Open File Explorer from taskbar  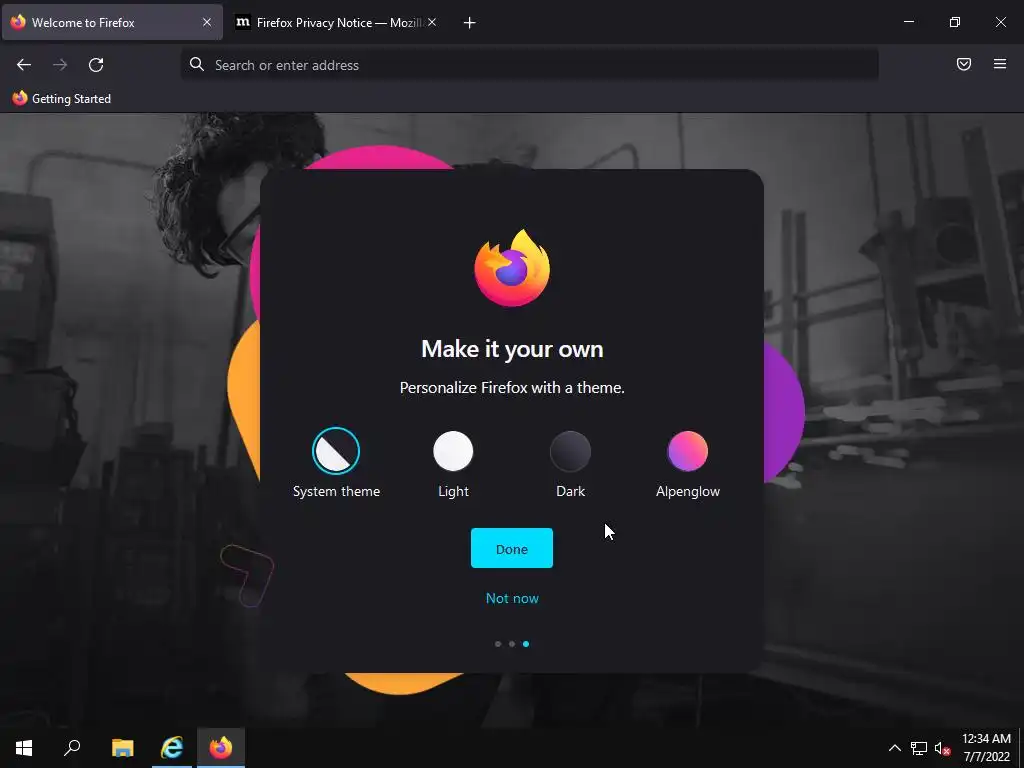point(122,748)
